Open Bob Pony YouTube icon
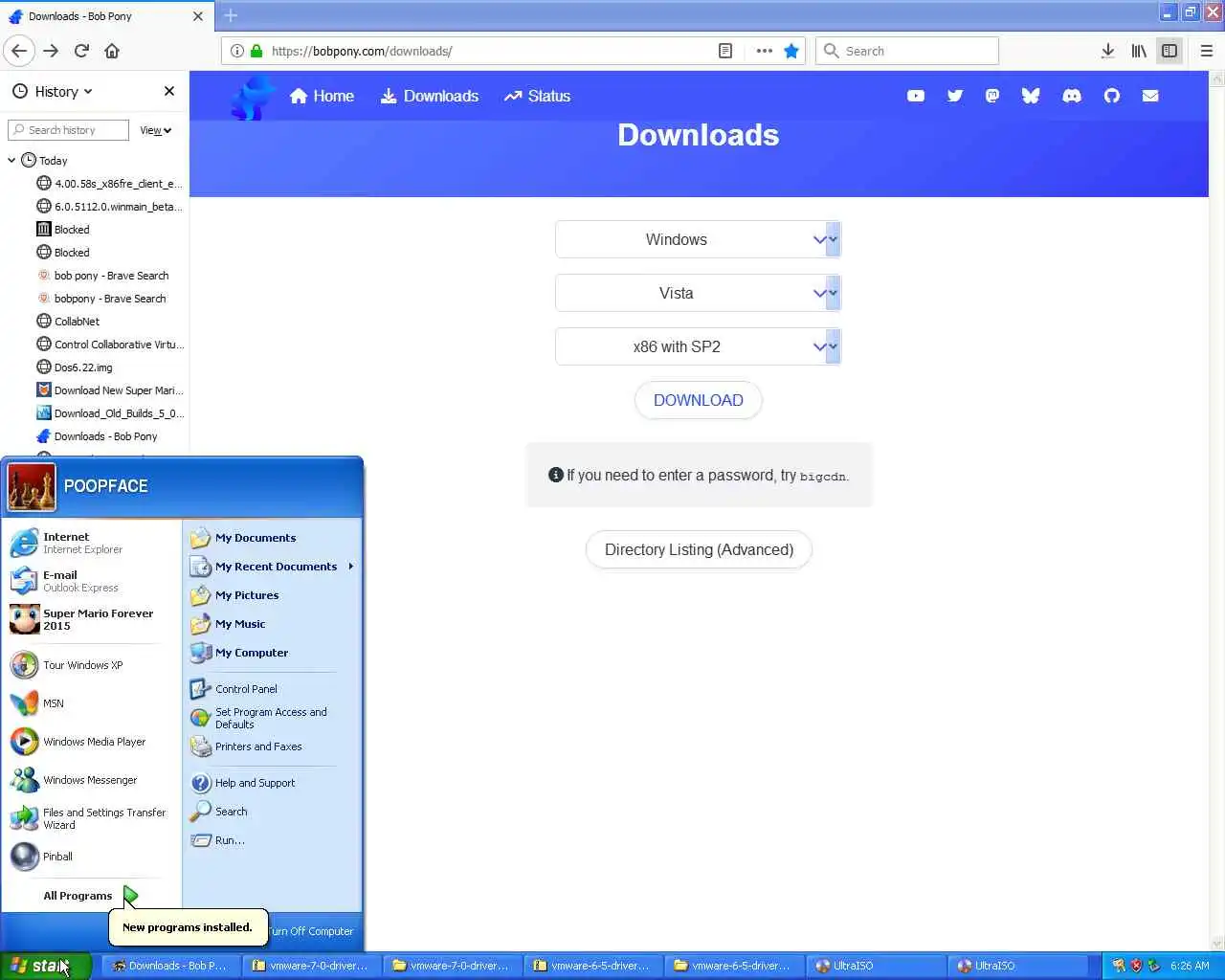Image resolution: width=1225 pixels, height=980 pixels. (x=916, y=96)
